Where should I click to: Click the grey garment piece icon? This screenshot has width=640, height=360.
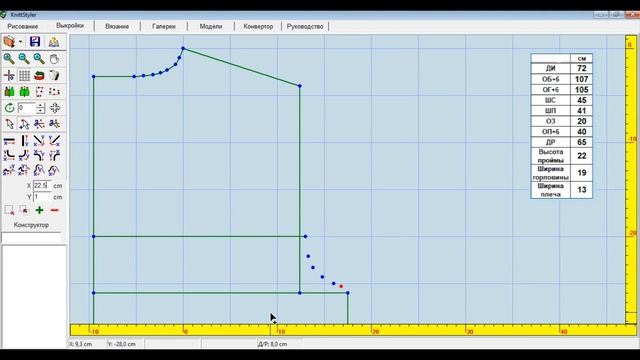54,76
